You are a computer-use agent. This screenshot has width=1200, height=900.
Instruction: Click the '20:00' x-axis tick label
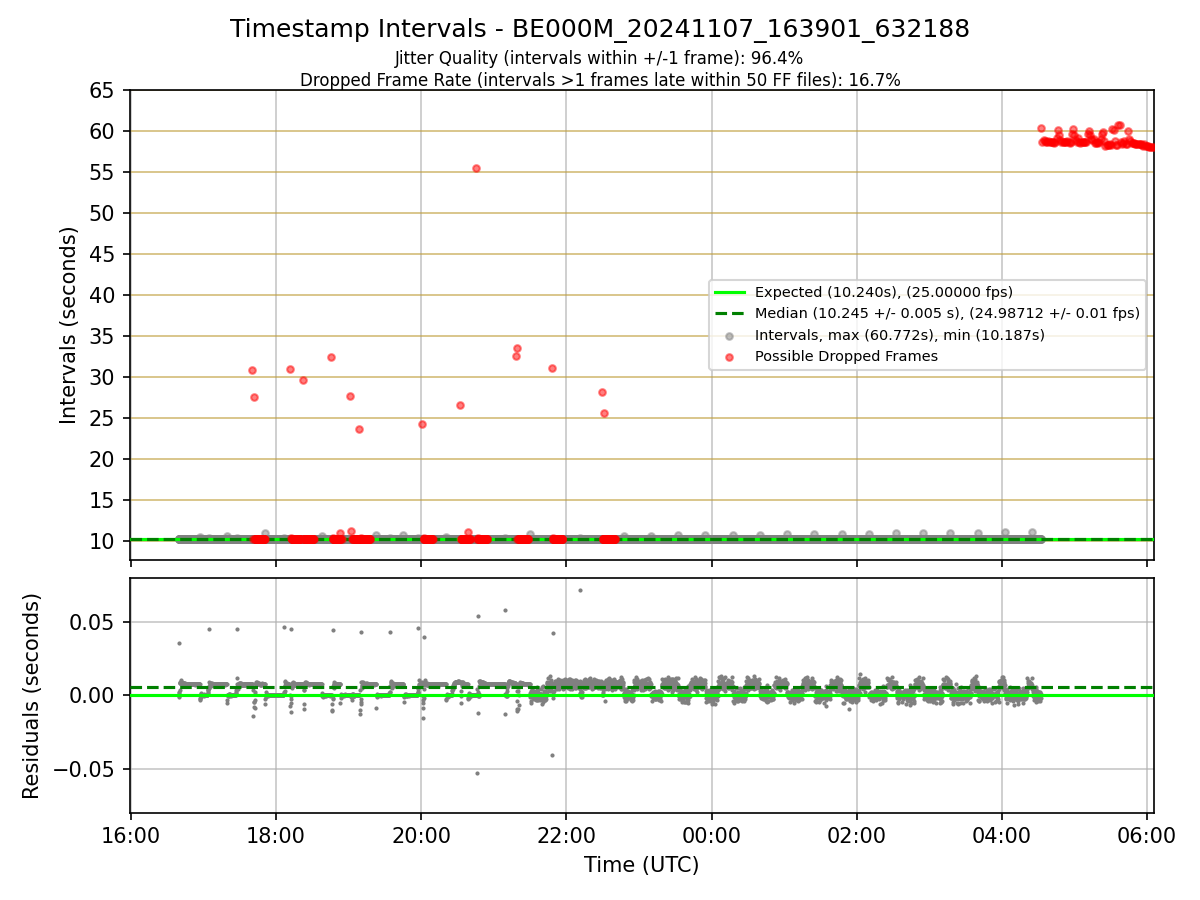click(421, 834)
